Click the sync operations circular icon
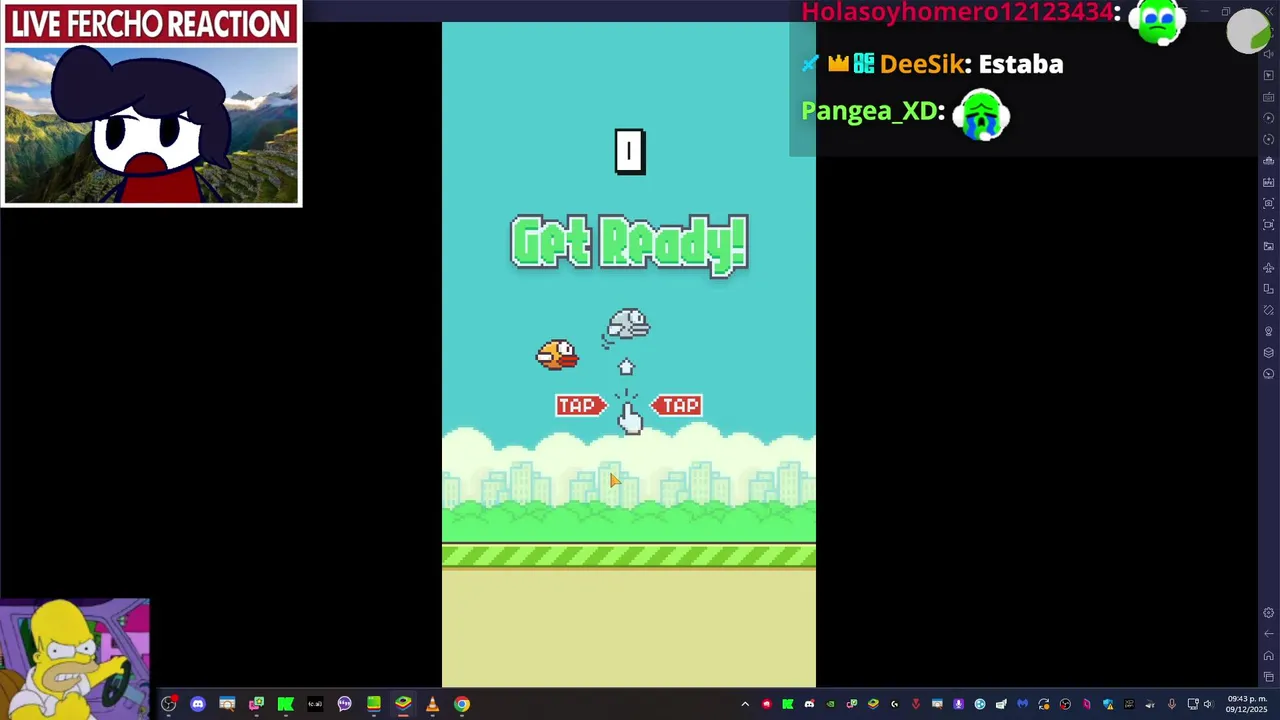 [x=1269, y=139]
